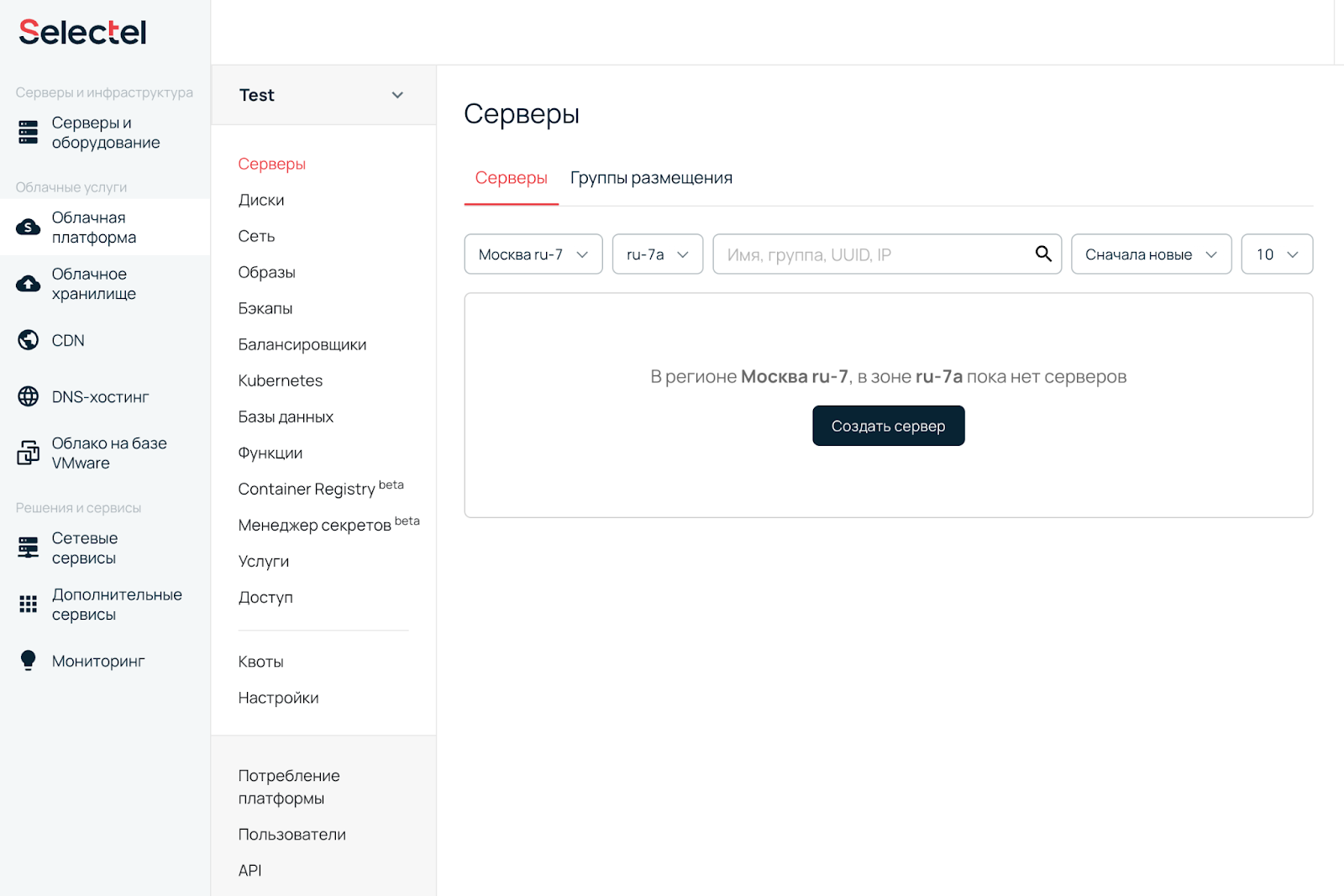Viewport: 1344px width, 896px height.
Task: Select CDN in sidebar
Action: click(105, 340)
